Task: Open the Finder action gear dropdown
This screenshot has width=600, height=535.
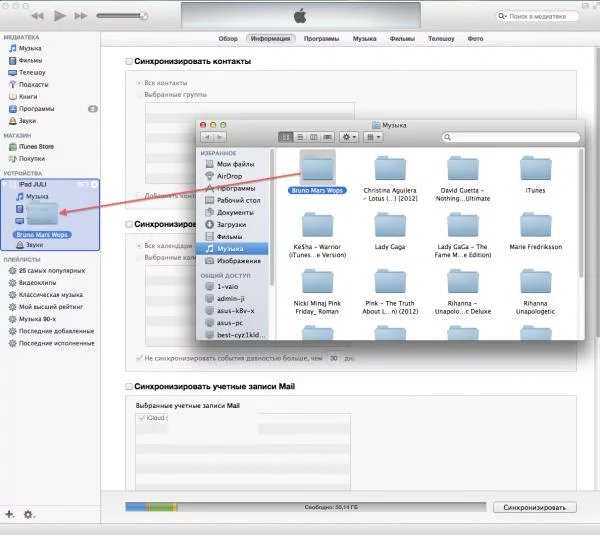Action: [x=349, y=137]
